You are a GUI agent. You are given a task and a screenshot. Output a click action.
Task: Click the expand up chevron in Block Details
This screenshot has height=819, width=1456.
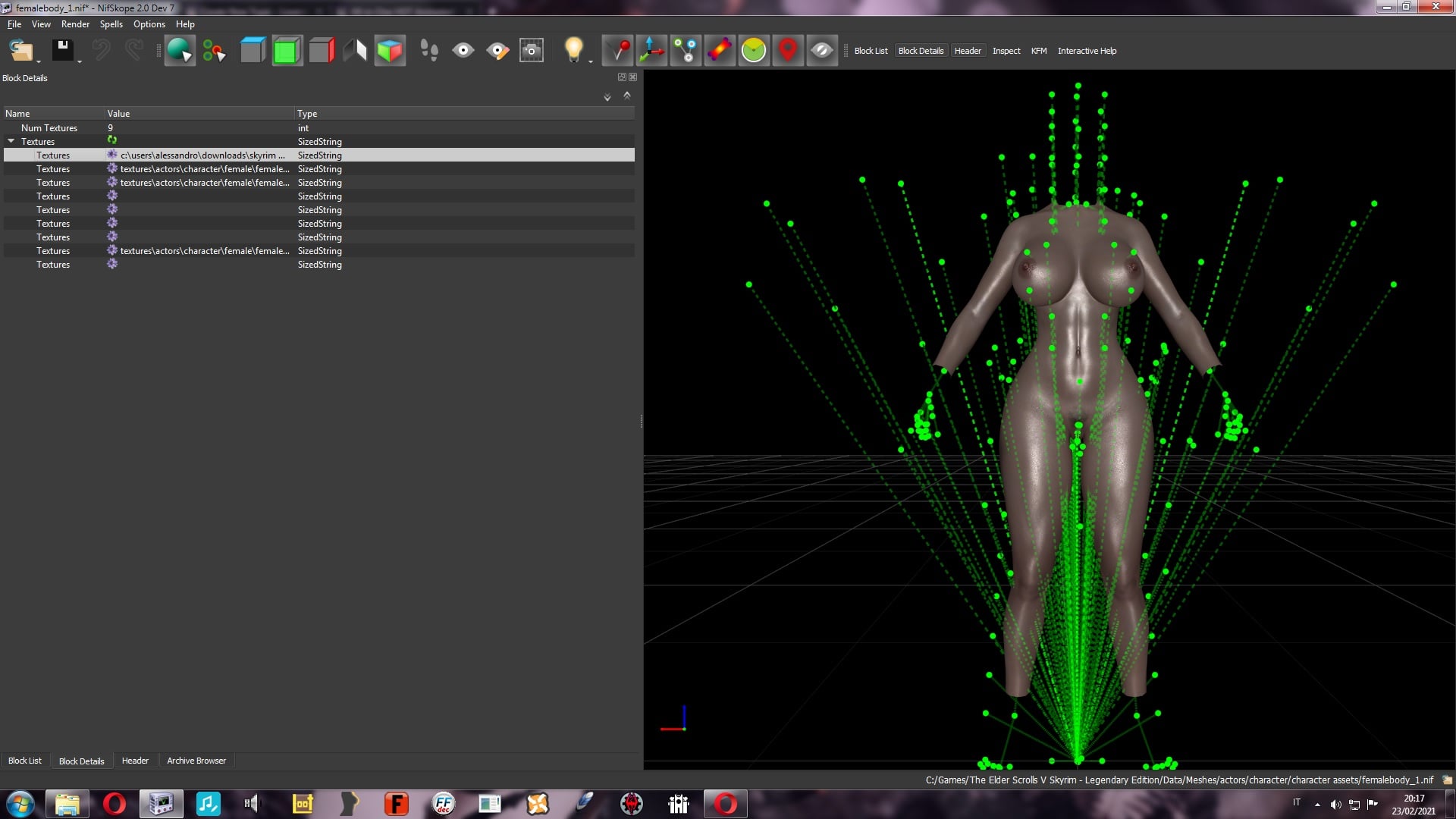627,95
